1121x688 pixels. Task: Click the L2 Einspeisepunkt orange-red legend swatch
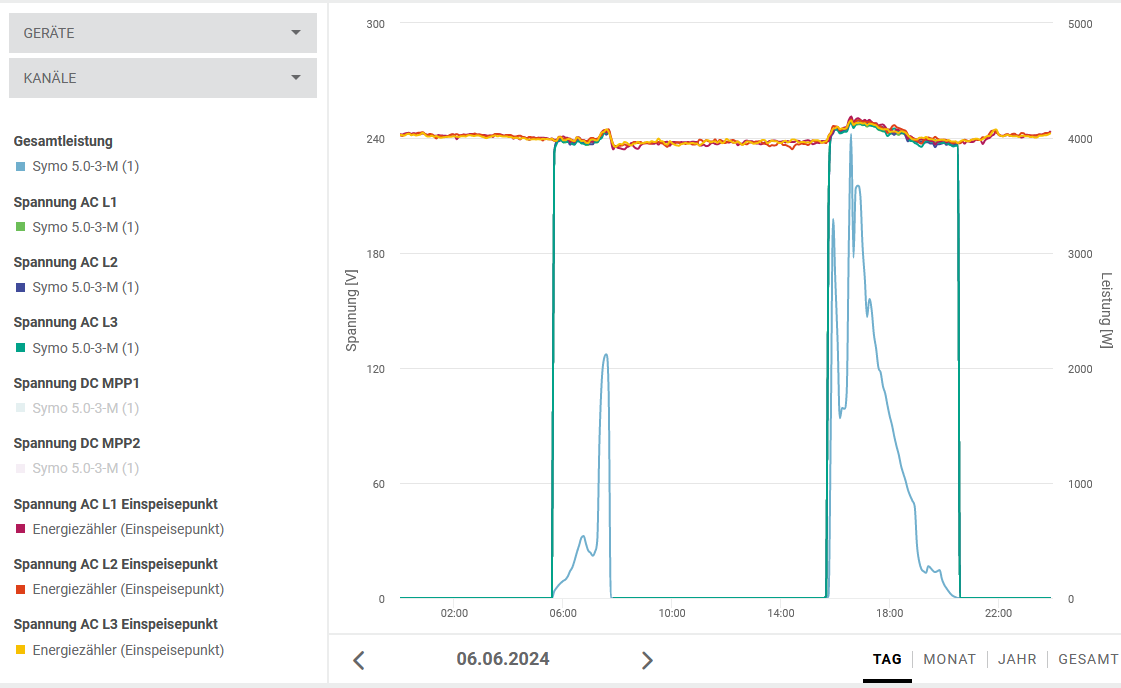point(21,589)
